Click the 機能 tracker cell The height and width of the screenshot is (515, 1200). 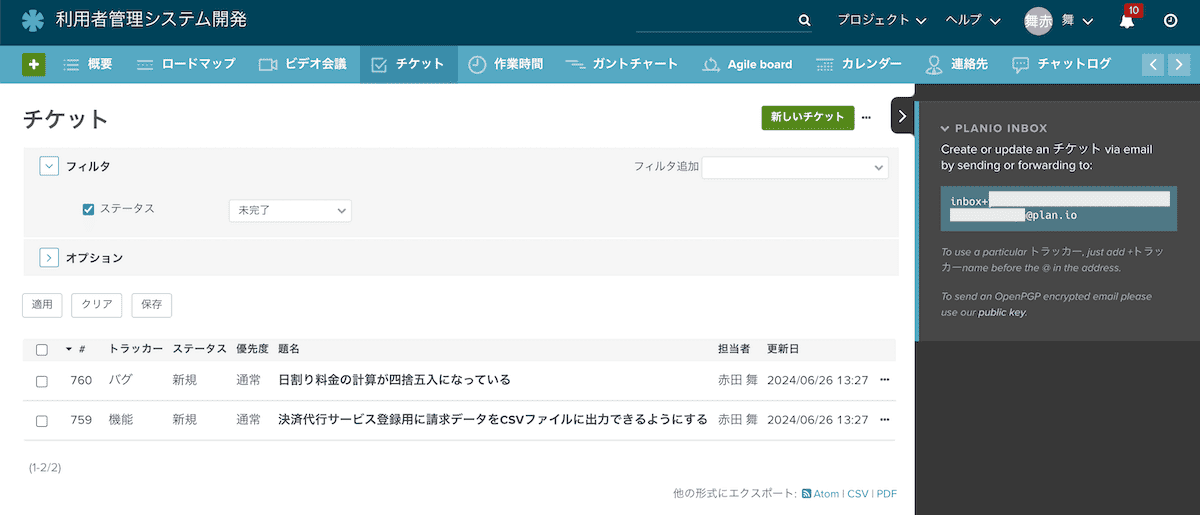coord(120,420)
